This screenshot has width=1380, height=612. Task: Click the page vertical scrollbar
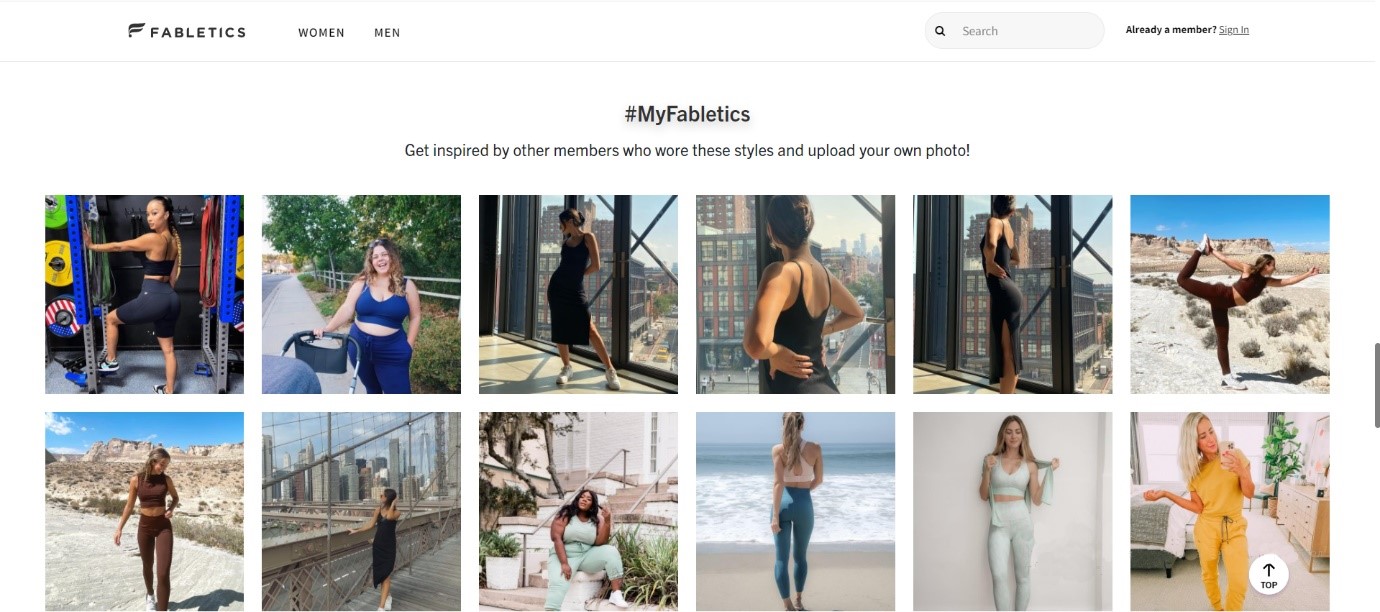point(1376,385)
